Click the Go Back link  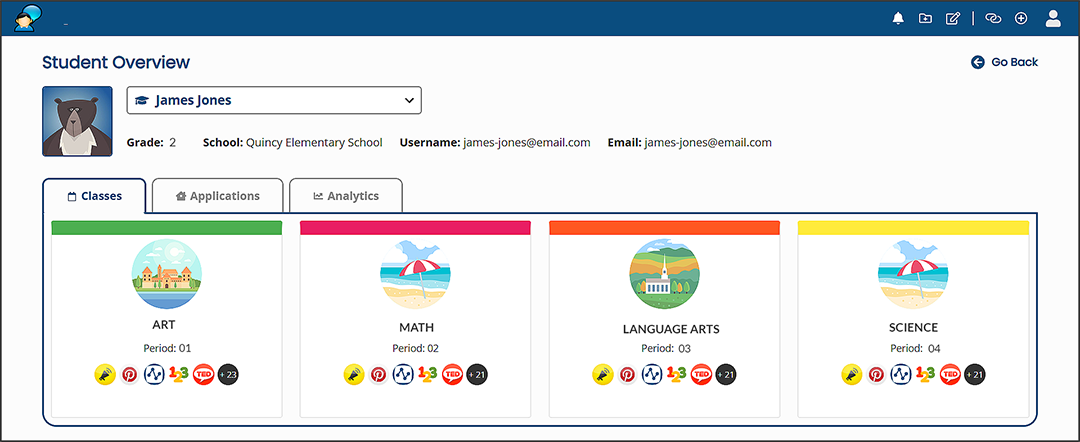coord(1004,63)
